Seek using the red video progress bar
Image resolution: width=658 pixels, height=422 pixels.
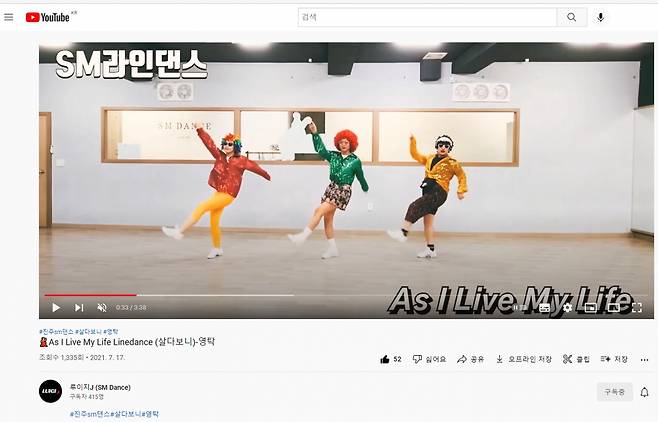(90, 295)
